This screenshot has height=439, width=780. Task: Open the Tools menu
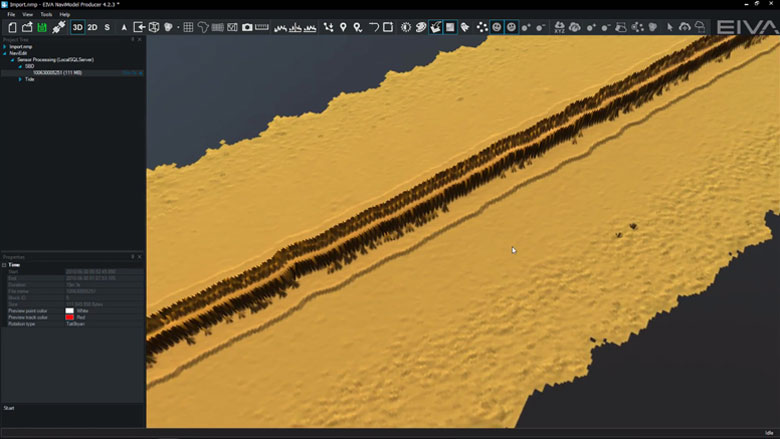(x=46, y=15)
